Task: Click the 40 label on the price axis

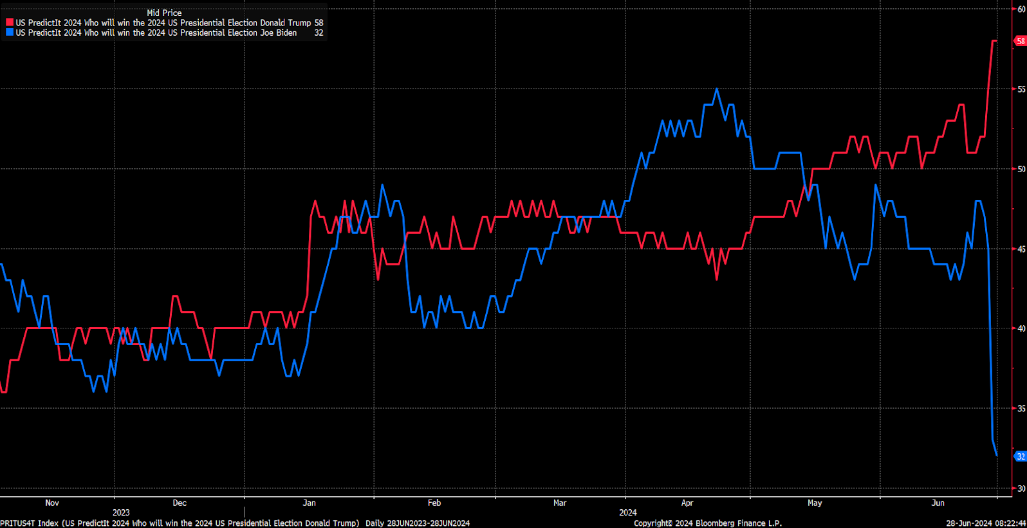Action: click(x=1020, y=328)
